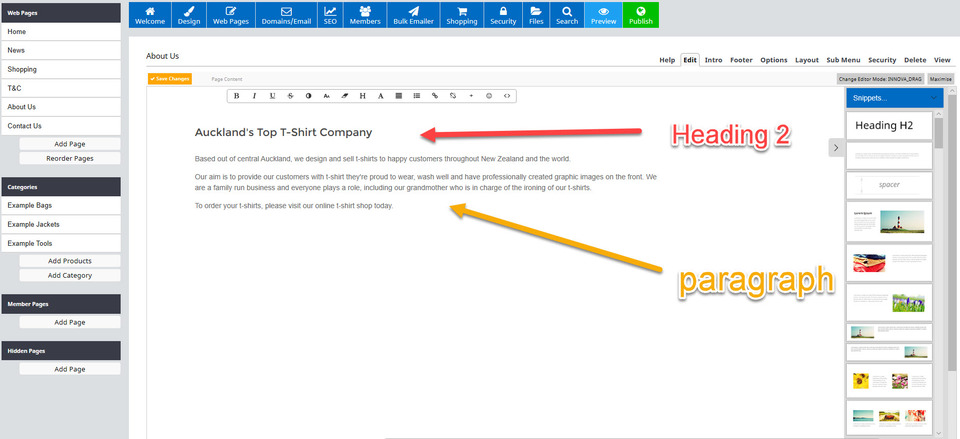Apply underline using the U icon

pos(273,96)
